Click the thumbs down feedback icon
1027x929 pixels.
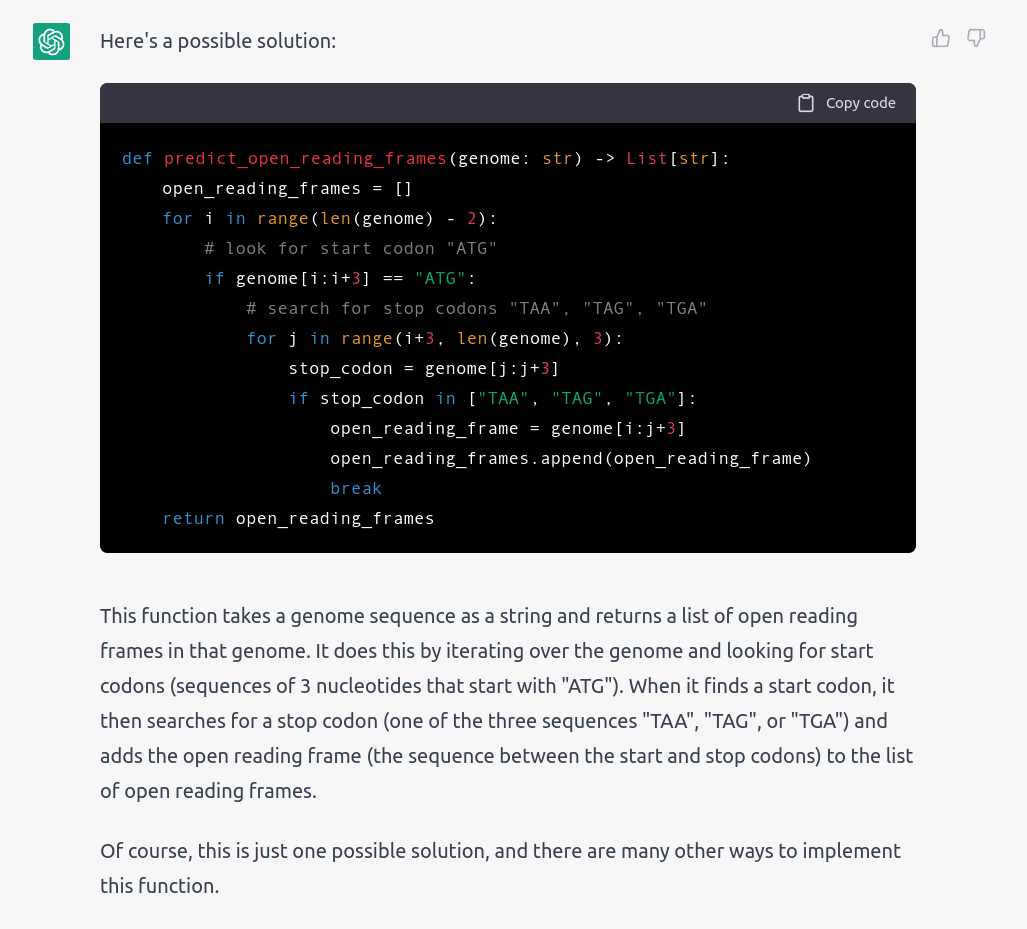pyautogui.click(x=976, y=39)
